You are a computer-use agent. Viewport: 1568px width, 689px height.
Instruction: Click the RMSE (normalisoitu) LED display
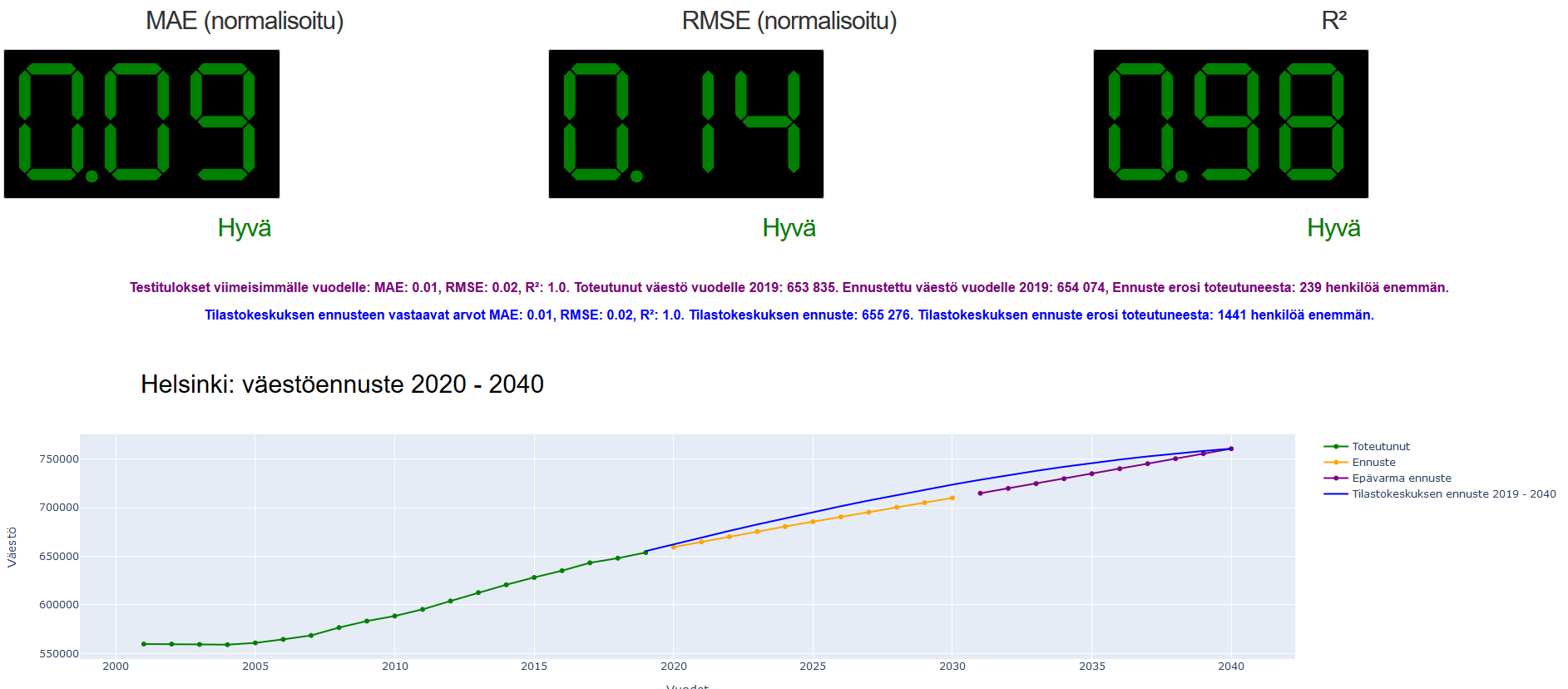click(x=686, y=124)
